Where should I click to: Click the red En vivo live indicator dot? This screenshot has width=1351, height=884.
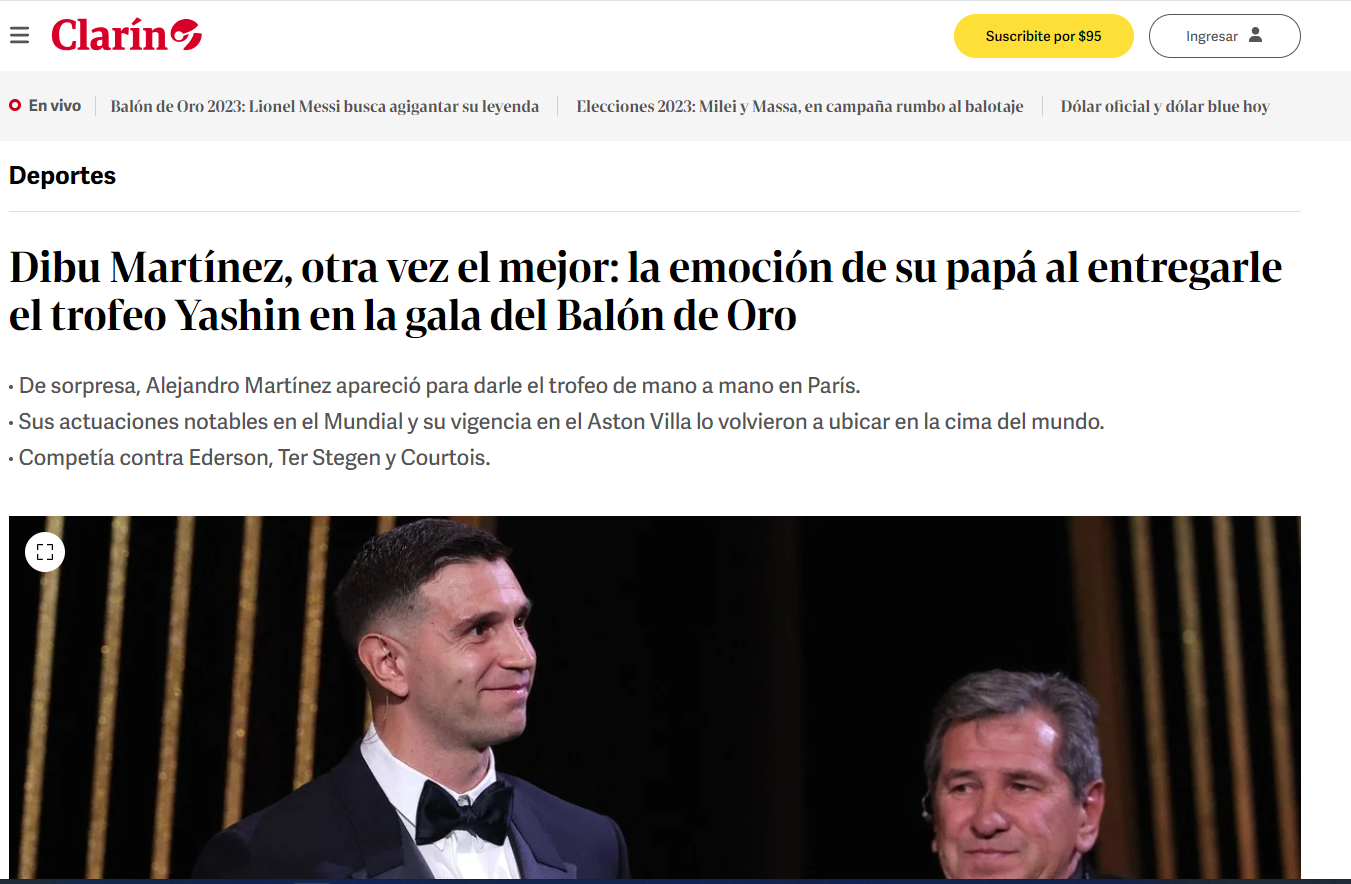click(15, 105)
